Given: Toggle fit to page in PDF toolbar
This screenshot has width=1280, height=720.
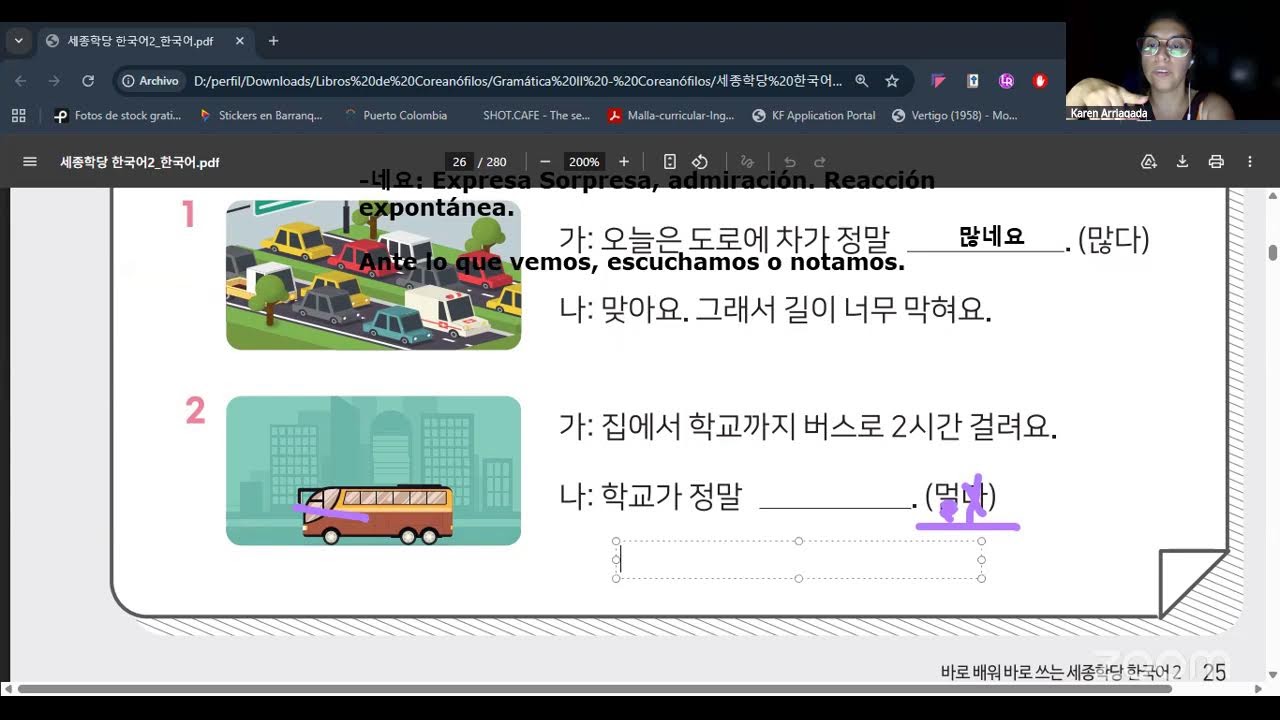Looking at the screenshot, I should tap(670, 162).
